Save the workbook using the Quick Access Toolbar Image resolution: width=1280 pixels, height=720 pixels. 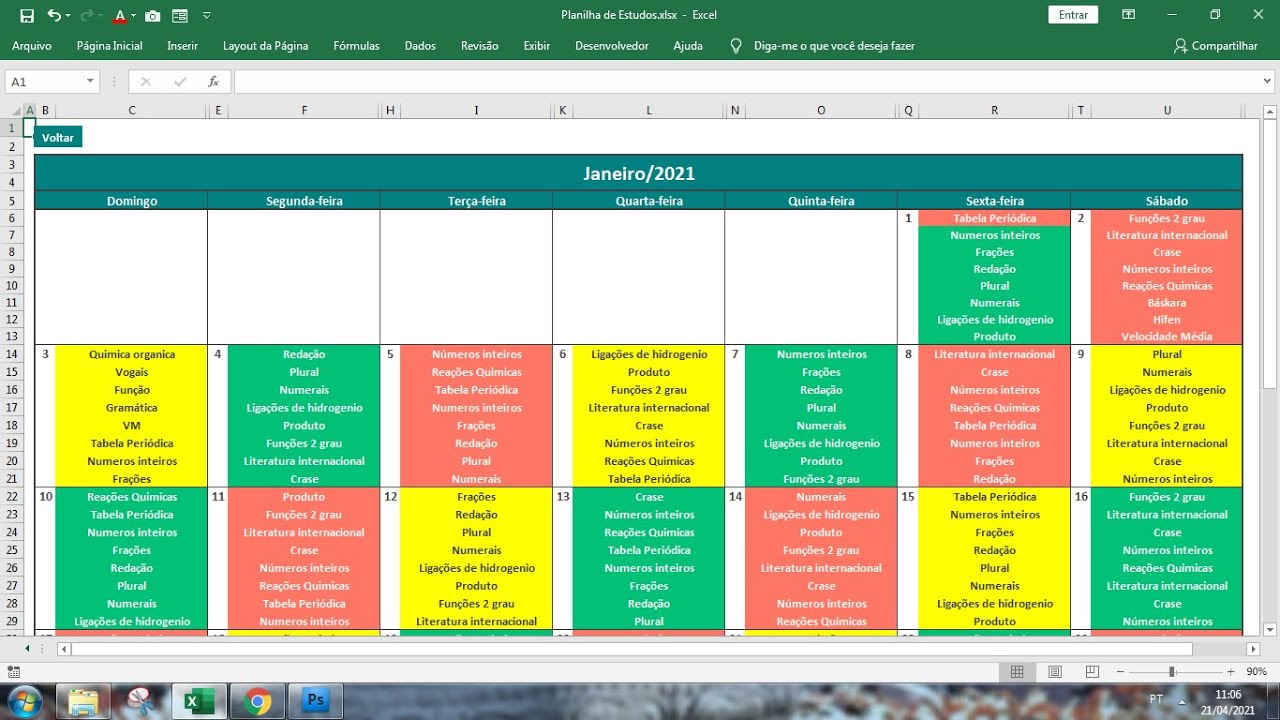[x=27, y=15]
